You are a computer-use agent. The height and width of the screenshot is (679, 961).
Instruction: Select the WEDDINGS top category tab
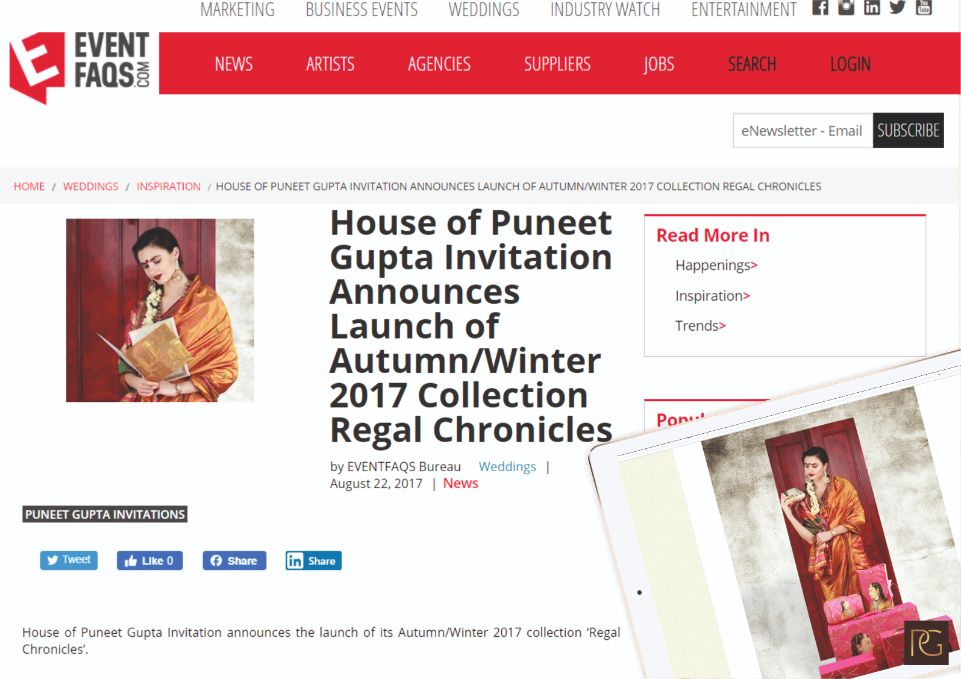point(484,10)
